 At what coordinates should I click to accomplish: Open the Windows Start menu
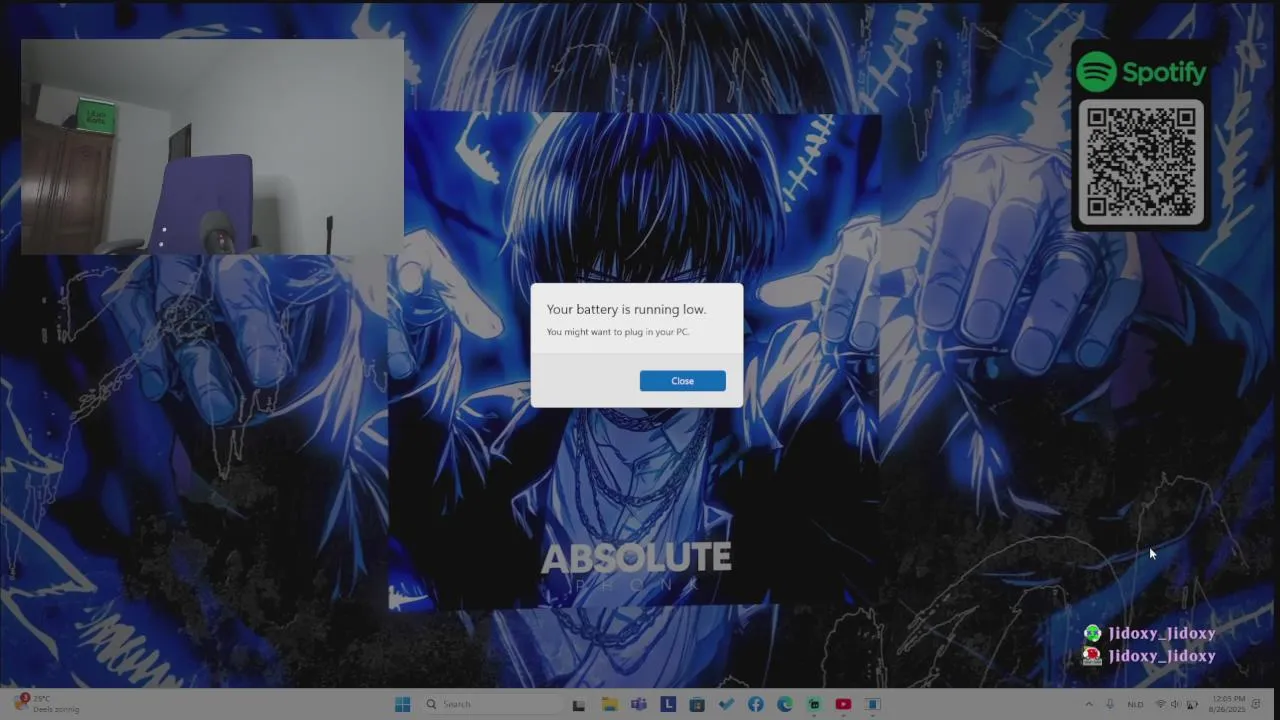[x=402, y=704]
